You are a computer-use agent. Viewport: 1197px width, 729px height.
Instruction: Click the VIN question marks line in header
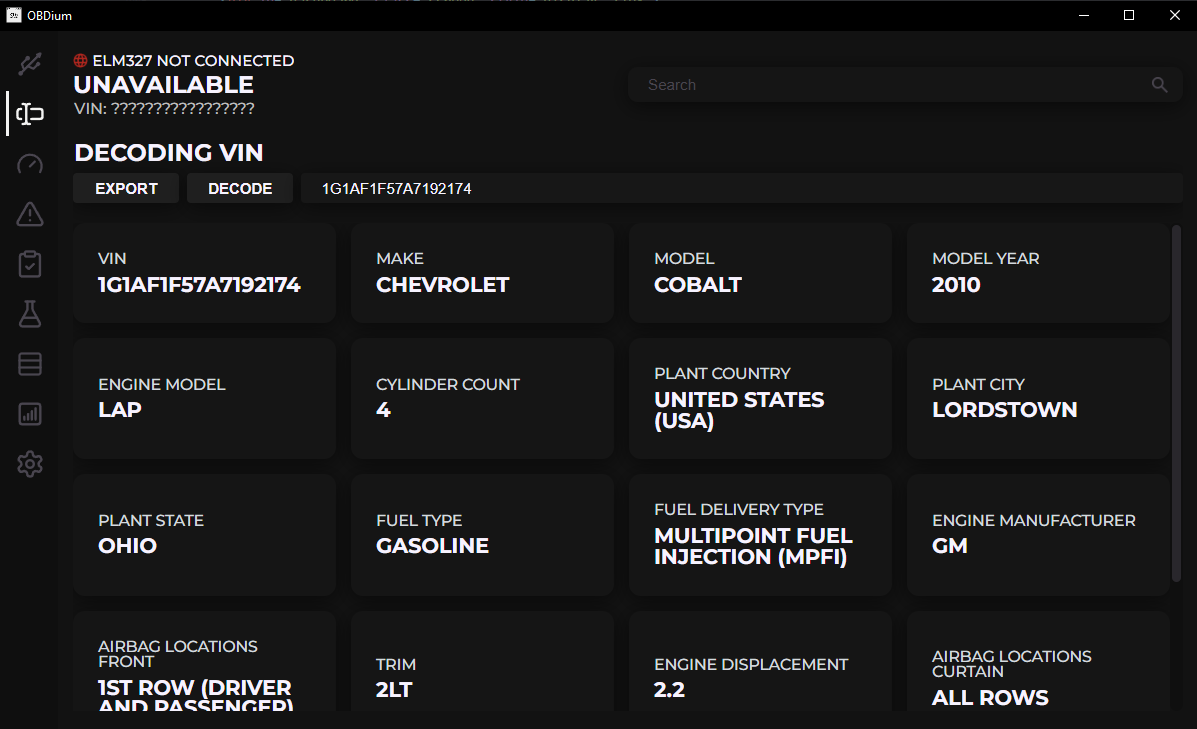pyautogui.click(x=164, y=108)
